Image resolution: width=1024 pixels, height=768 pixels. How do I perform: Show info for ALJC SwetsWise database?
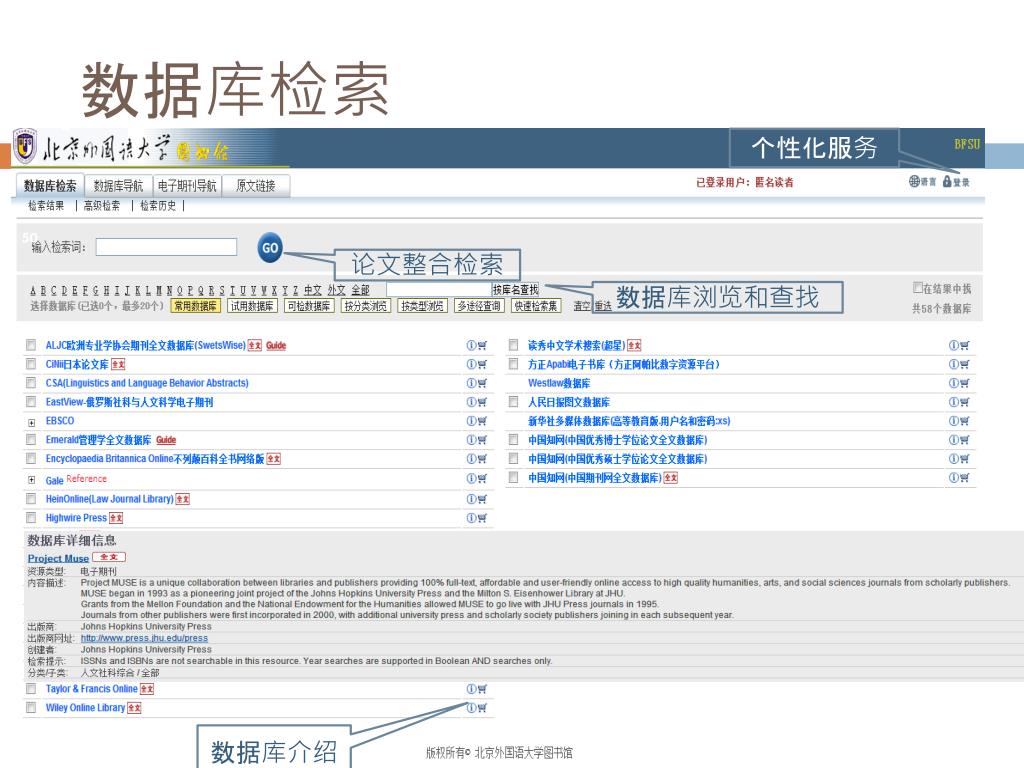click(x=471, y=345)
